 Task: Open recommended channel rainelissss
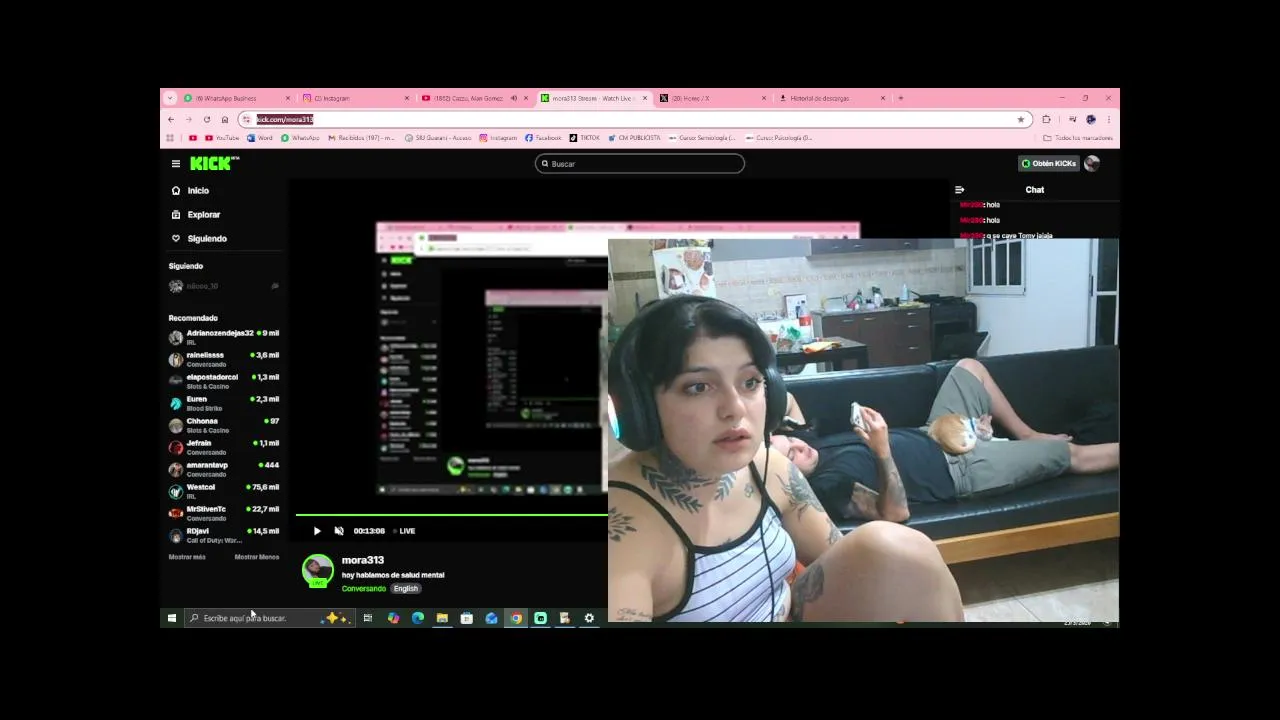[x=224, y=359]
